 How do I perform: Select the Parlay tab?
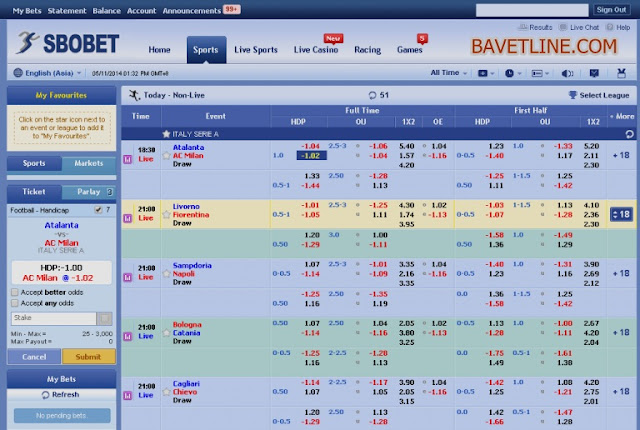click(x=89, y=192)
